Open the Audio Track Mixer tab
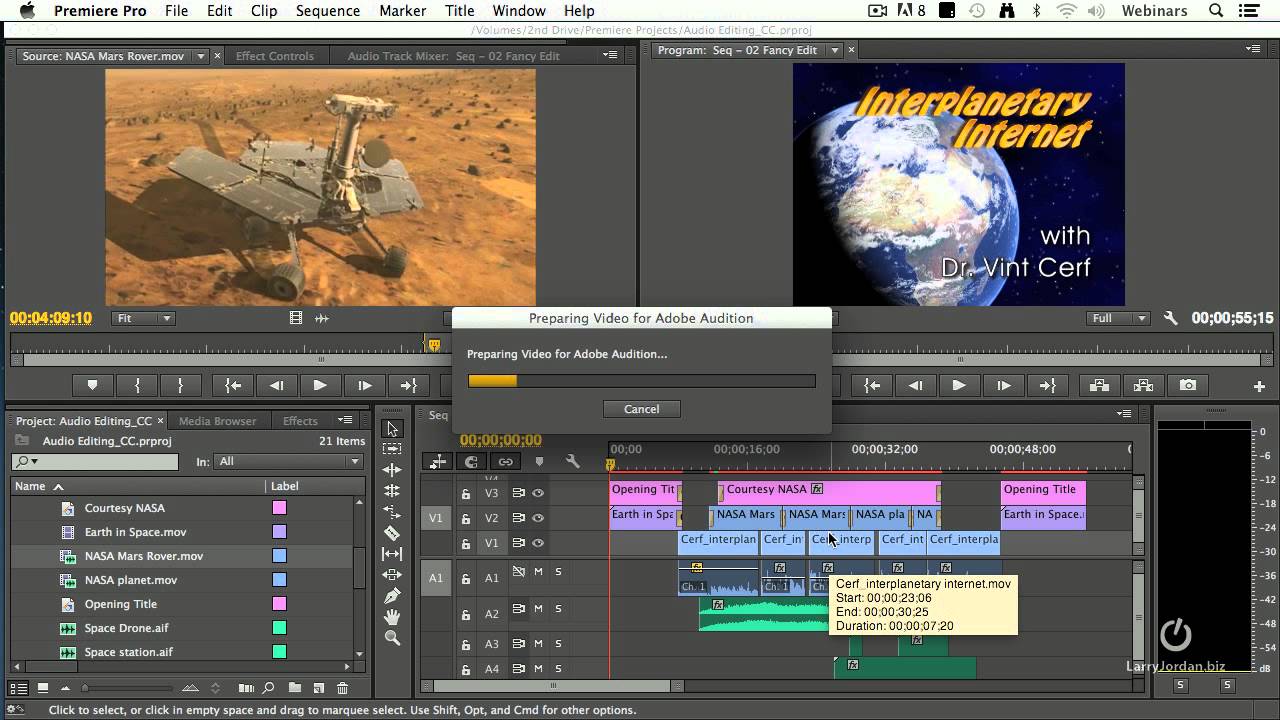The height and width of the screenshot is (720, 1280). coord(453,56)
